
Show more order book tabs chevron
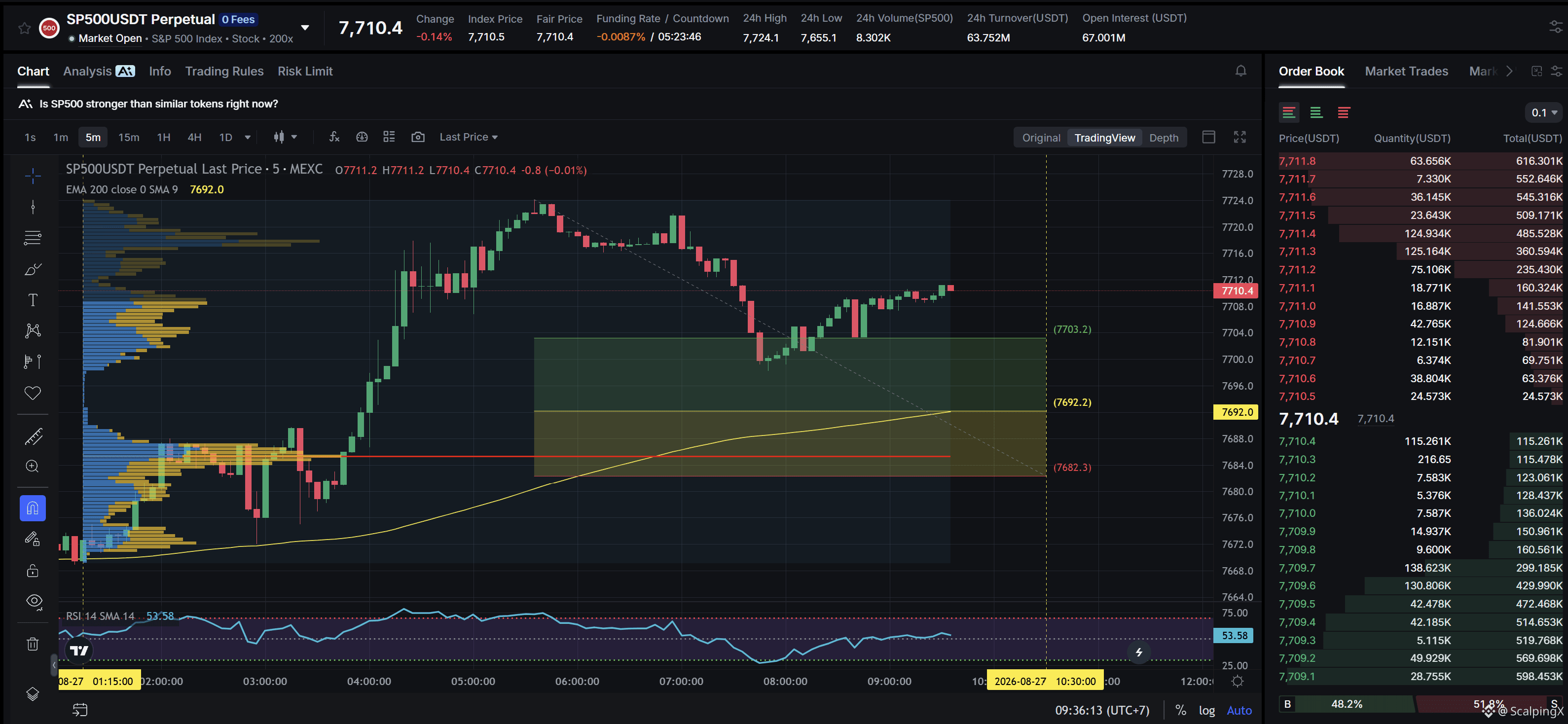click(1509, 71)
